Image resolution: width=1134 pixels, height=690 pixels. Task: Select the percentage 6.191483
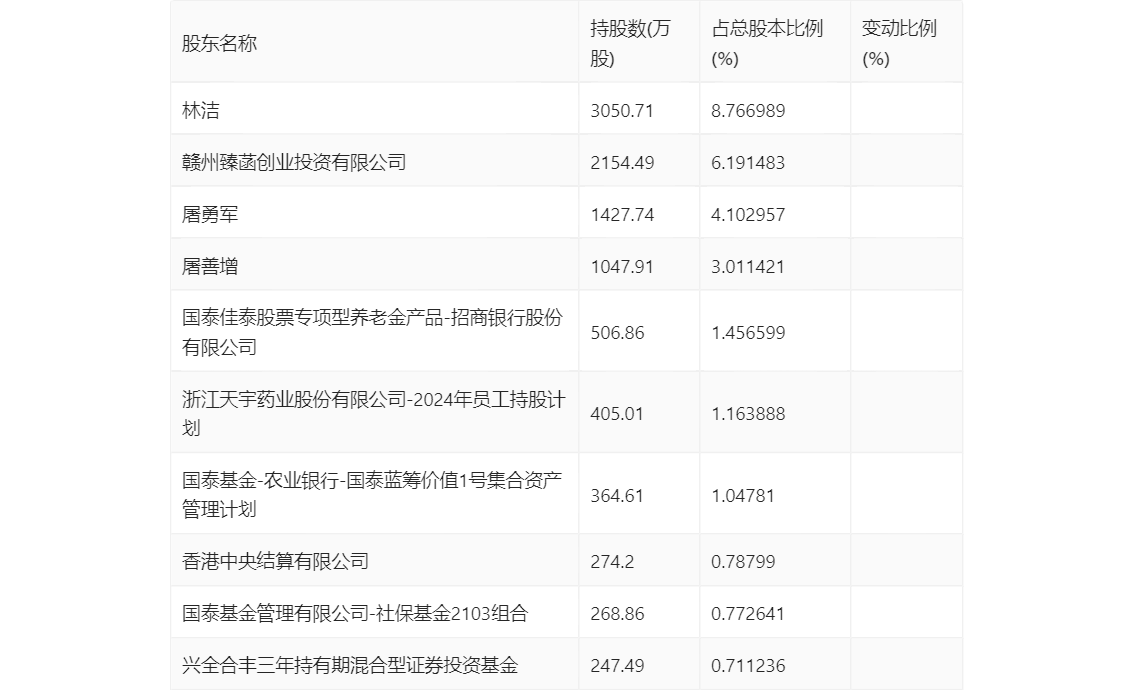tap(748, 163)
